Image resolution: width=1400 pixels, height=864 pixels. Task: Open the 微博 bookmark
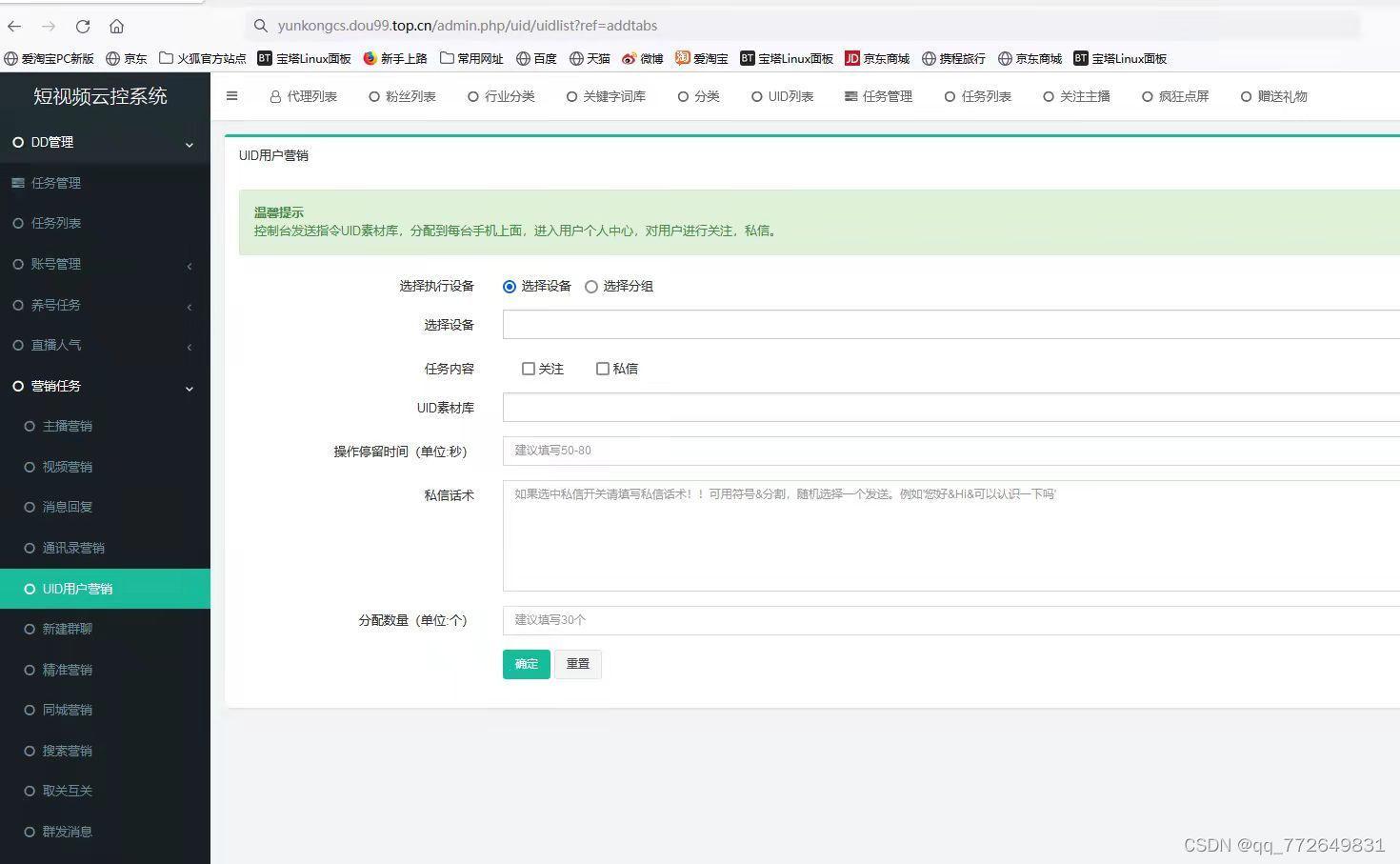coord(643,59)
